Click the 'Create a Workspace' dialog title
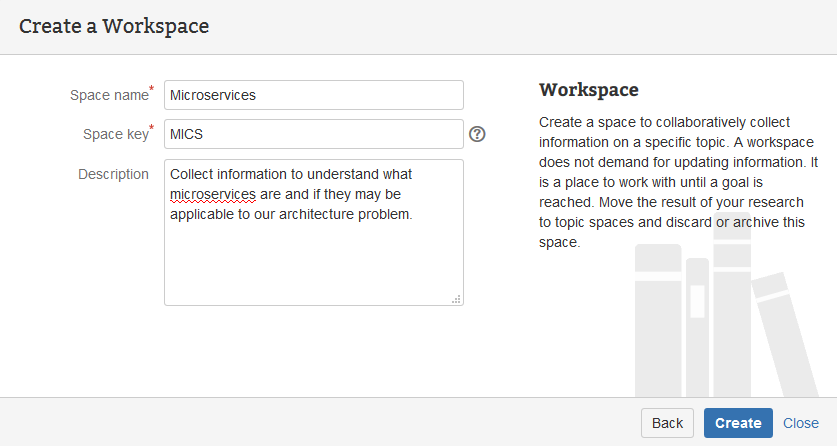This screenshot has height=446, width=837. click(114, 26)
